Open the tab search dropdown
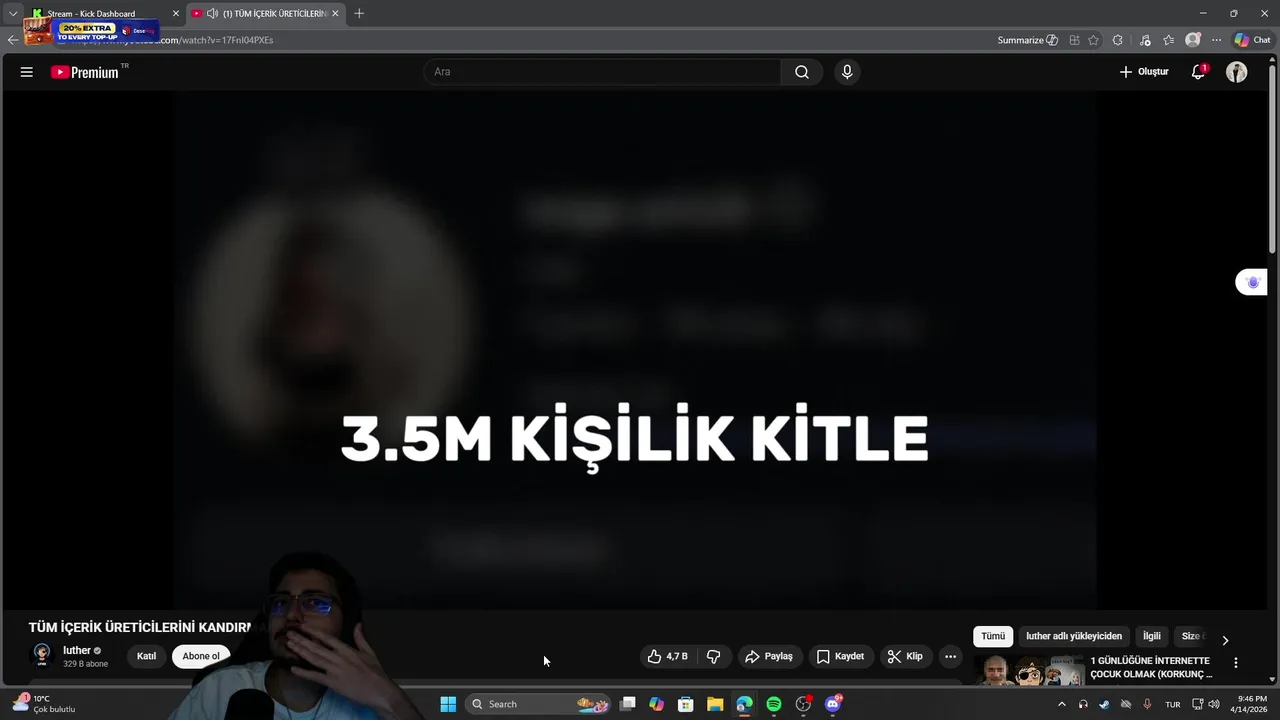 [13, 14]
